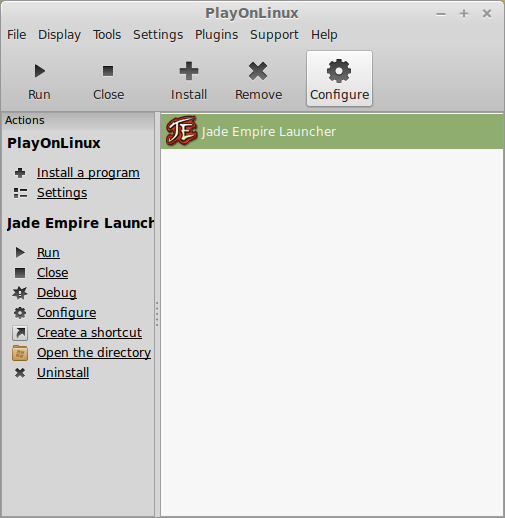Screen dimensions: 505x518
Task: Click the sidebar Settings link
Action: pyautogui.click(x=62, y=193)
